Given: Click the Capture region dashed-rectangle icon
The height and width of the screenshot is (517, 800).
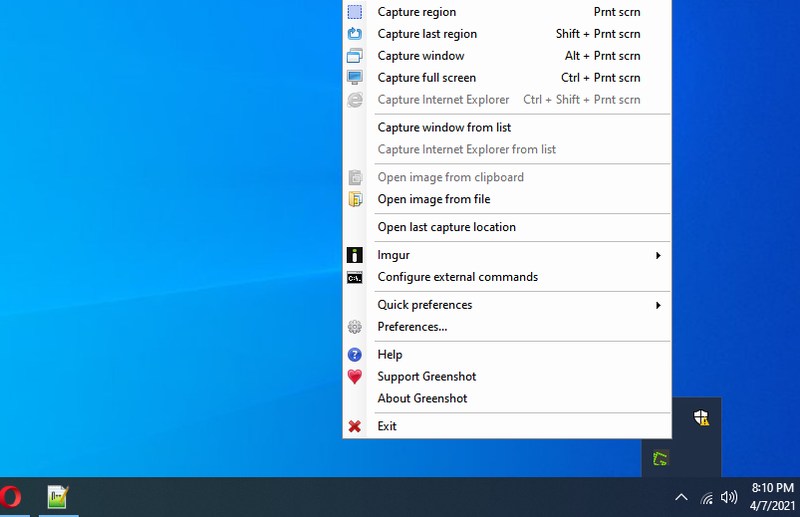Looking at the screenshot, I should click(x=355, y=12).
